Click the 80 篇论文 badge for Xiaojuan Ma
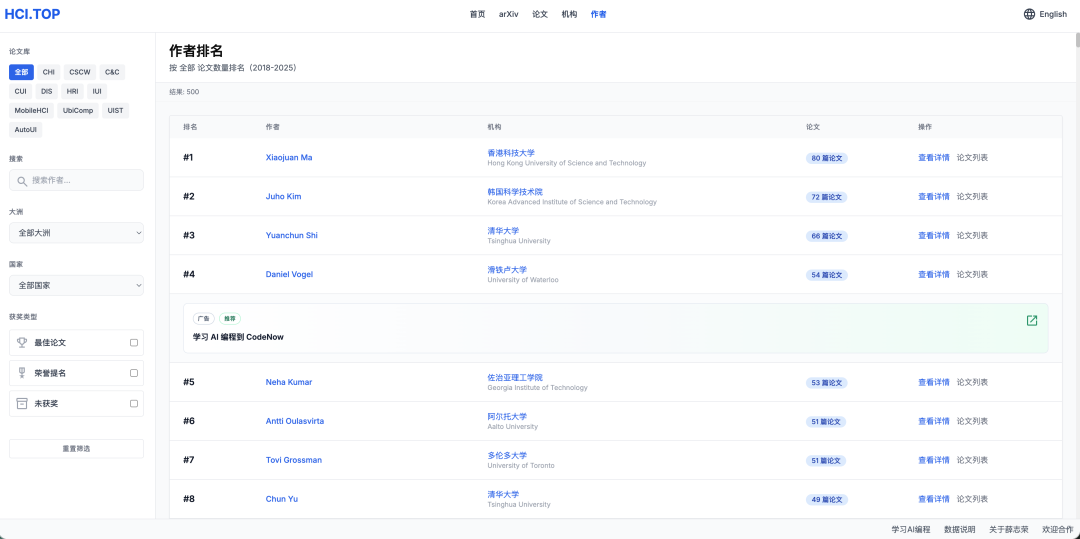Image resolution: width=1080 pixels, height=539 pixels. pos(826,158)
